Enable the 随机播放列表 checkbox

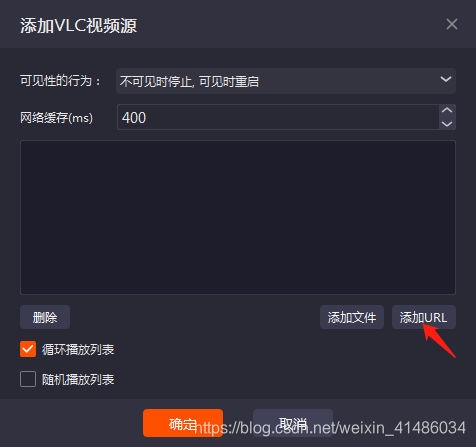click(x=28, y=379)
